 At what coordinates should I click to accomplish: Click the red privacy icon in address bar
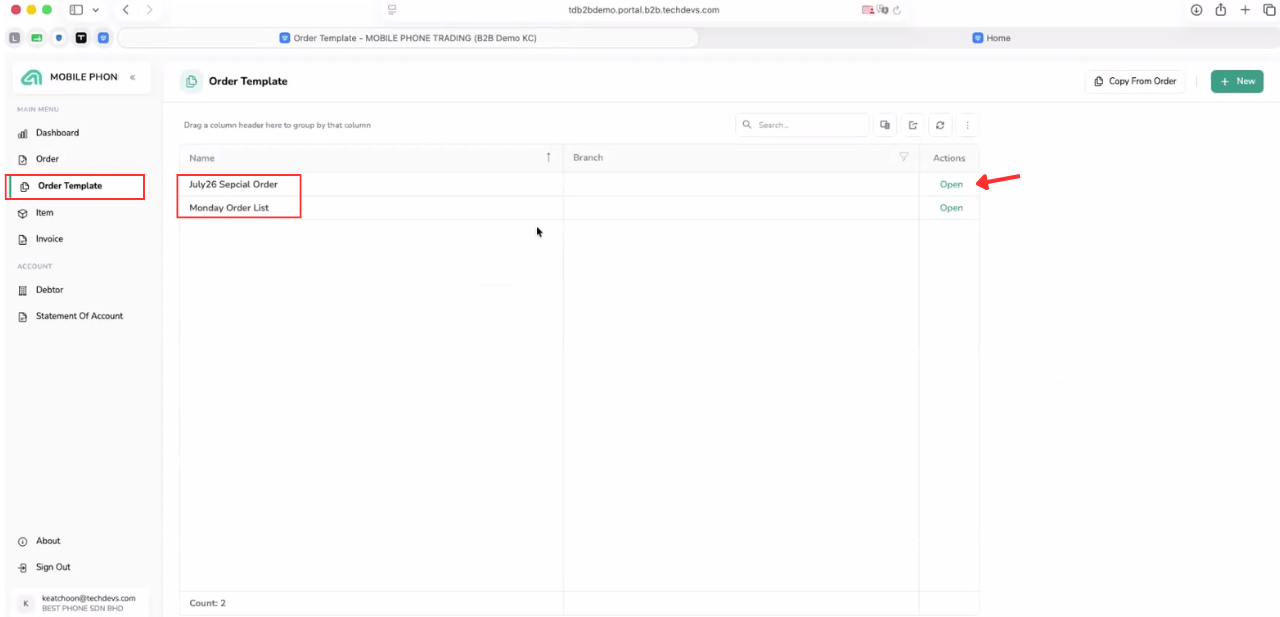coord(867,10)
